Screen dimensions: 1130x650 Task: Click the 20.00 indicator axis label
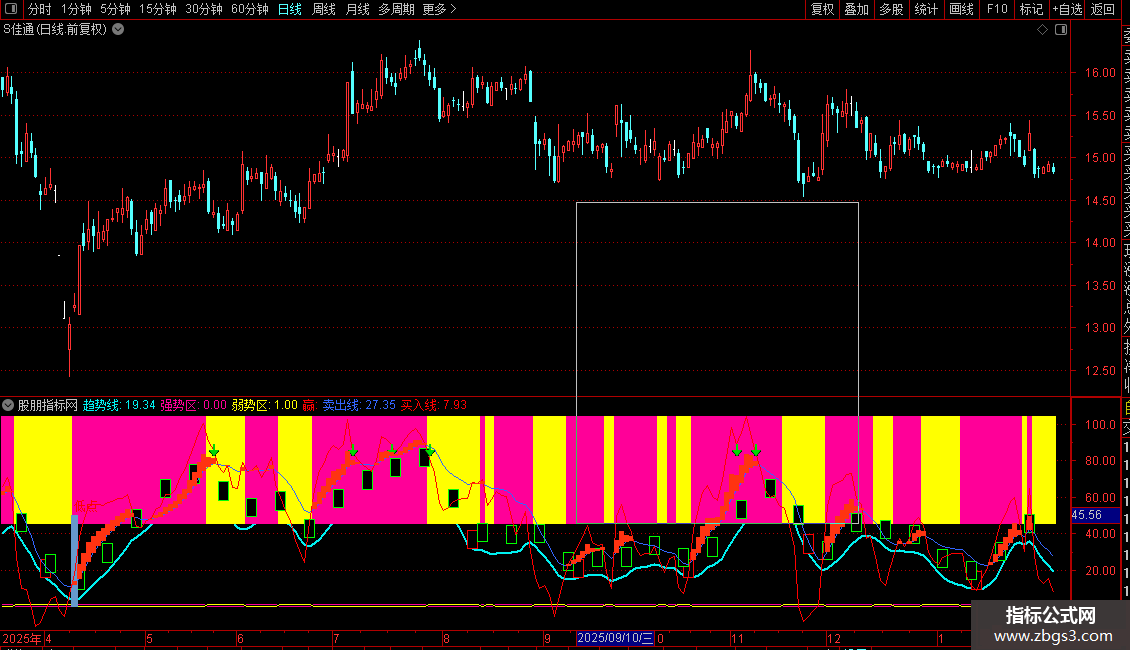(1100, 571)
